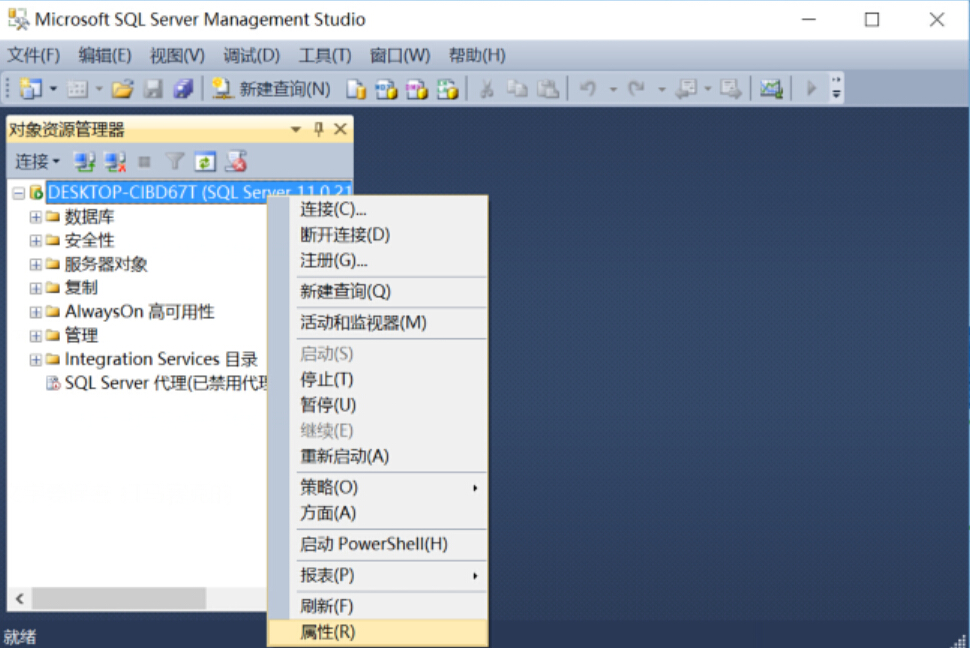Open the 工具(T) menu

325,56
